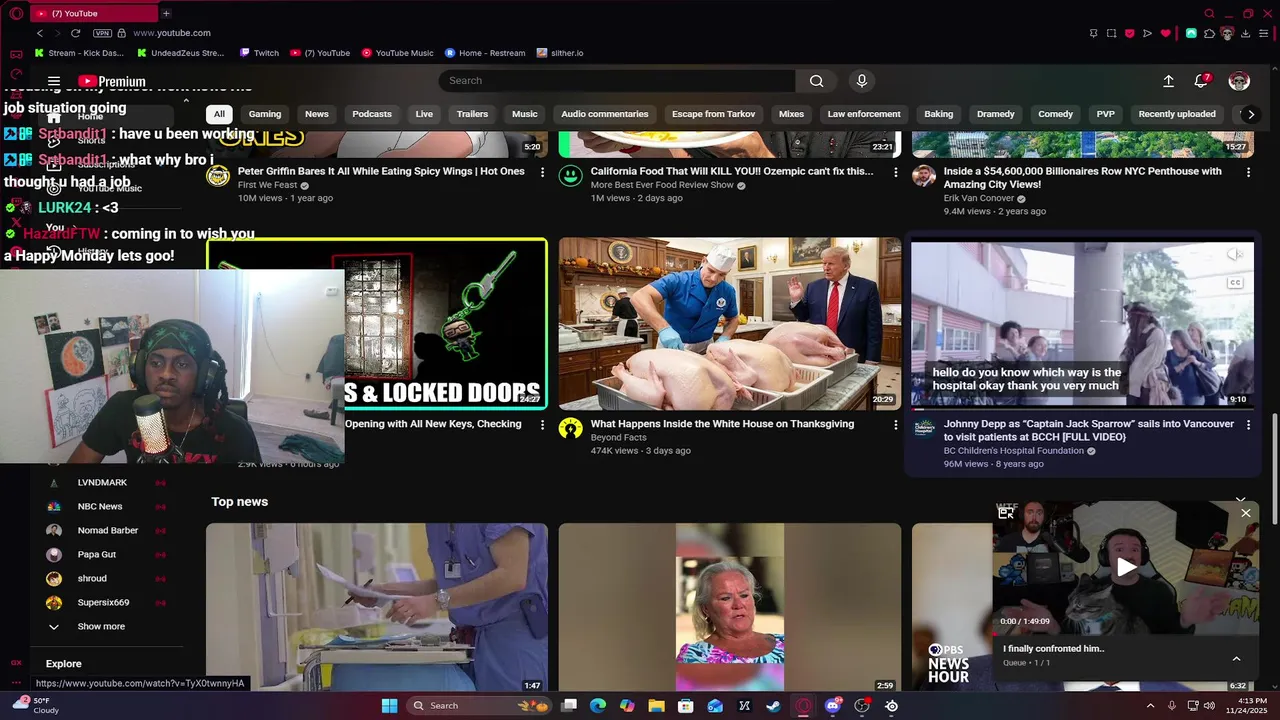This screenshot has width=1280, height=720.
Task: Click the Beyond Facts channel avatar
Action: 571,429
